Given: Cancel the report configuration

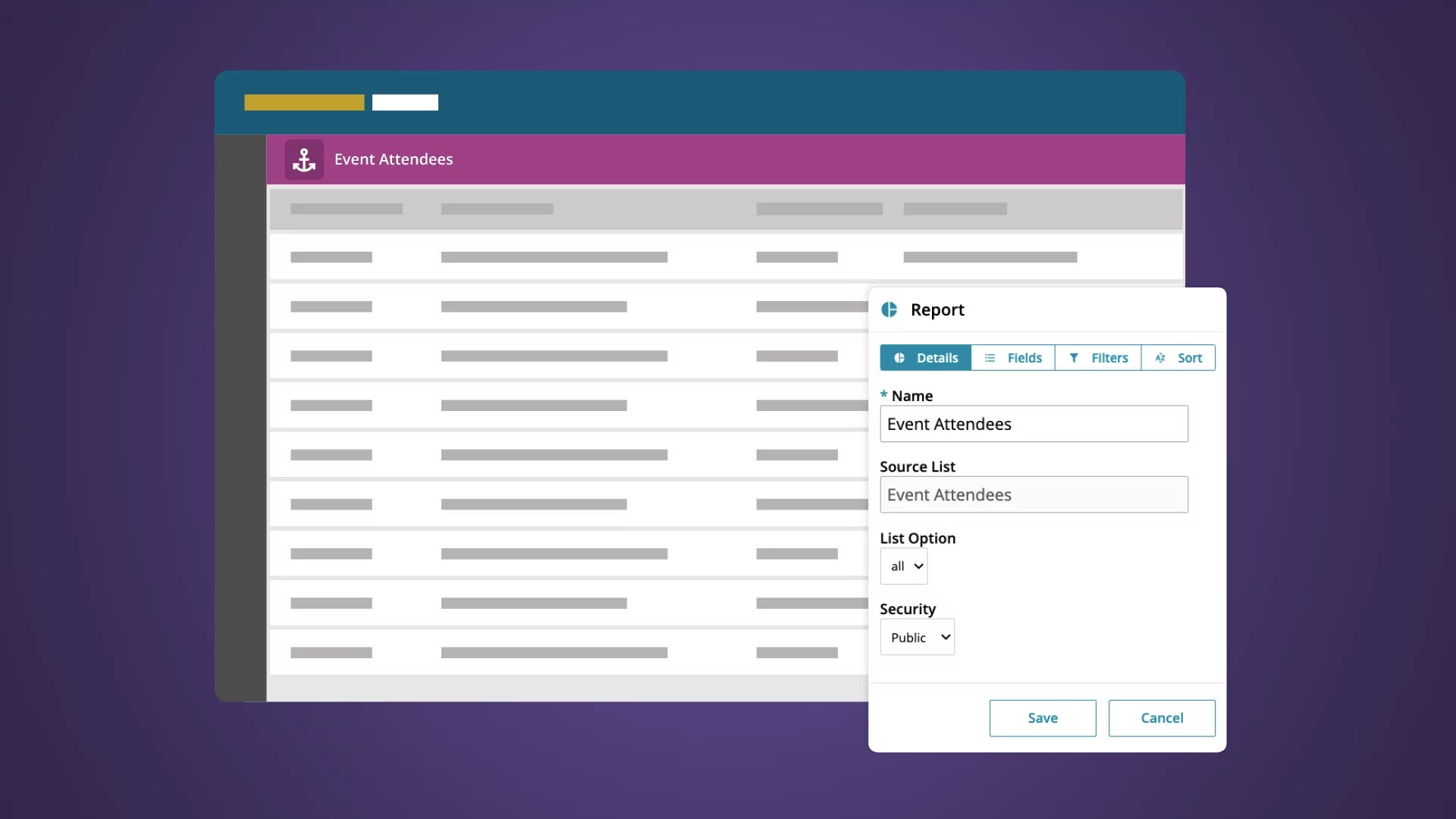Looking at the screenshot, I should pyautogui.click(x=1162, y=718).
